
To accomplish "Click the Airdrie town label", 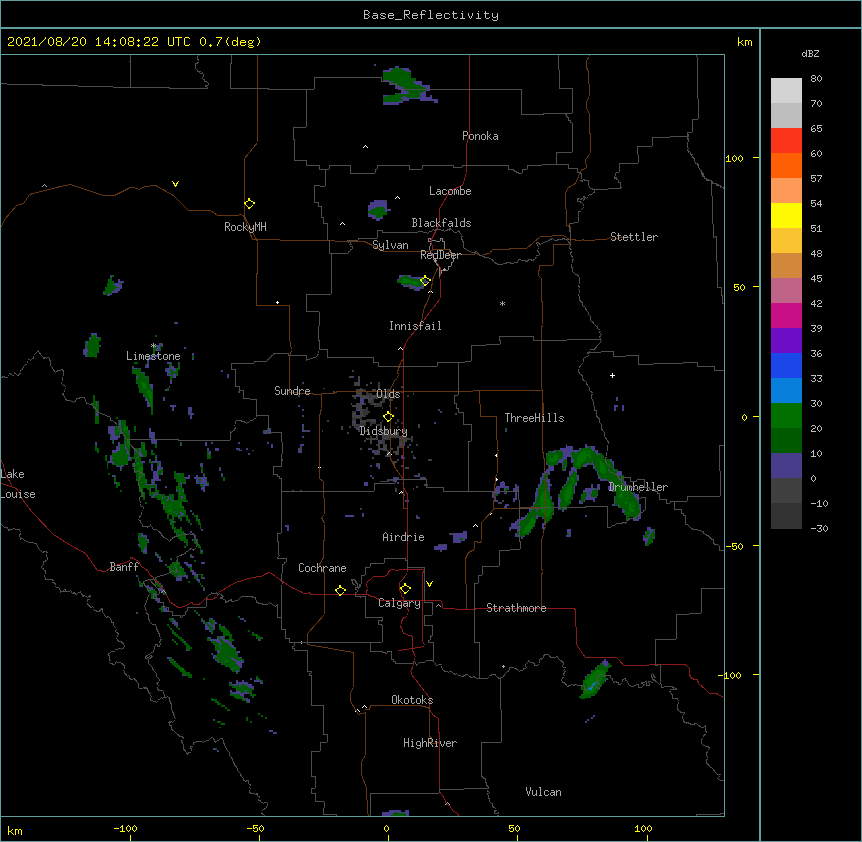I will pos(403,537).
